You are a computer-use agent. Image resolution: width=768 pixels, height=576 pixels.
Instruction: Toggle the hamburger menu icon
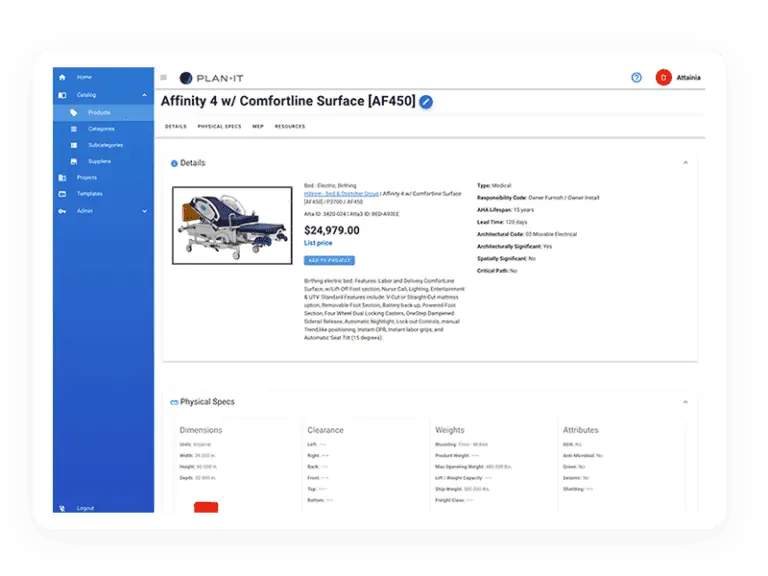tap(164, 77)
